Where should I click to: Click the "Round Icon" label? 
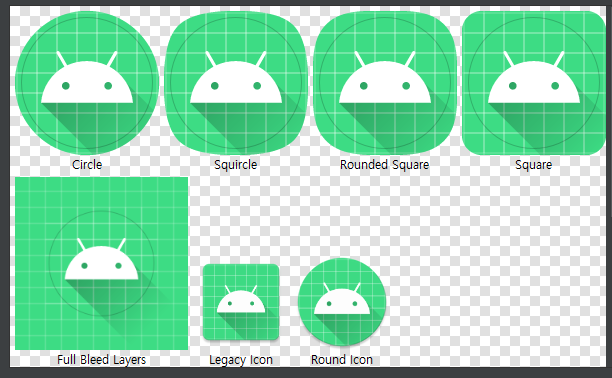pos(342,360)
